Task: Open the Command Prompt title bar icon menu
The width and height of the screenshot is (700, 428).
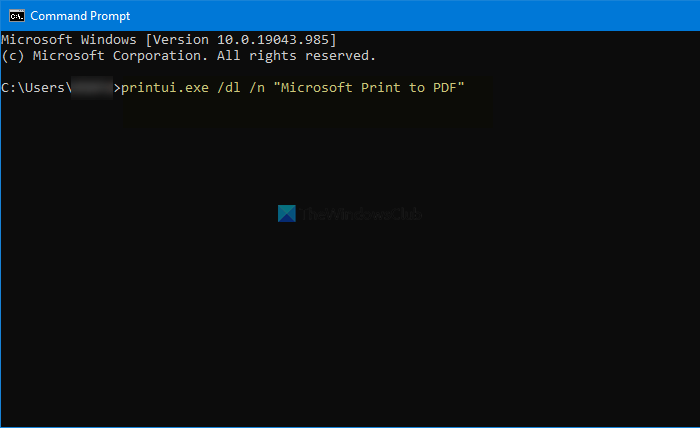Action: (x=14, y=15)
